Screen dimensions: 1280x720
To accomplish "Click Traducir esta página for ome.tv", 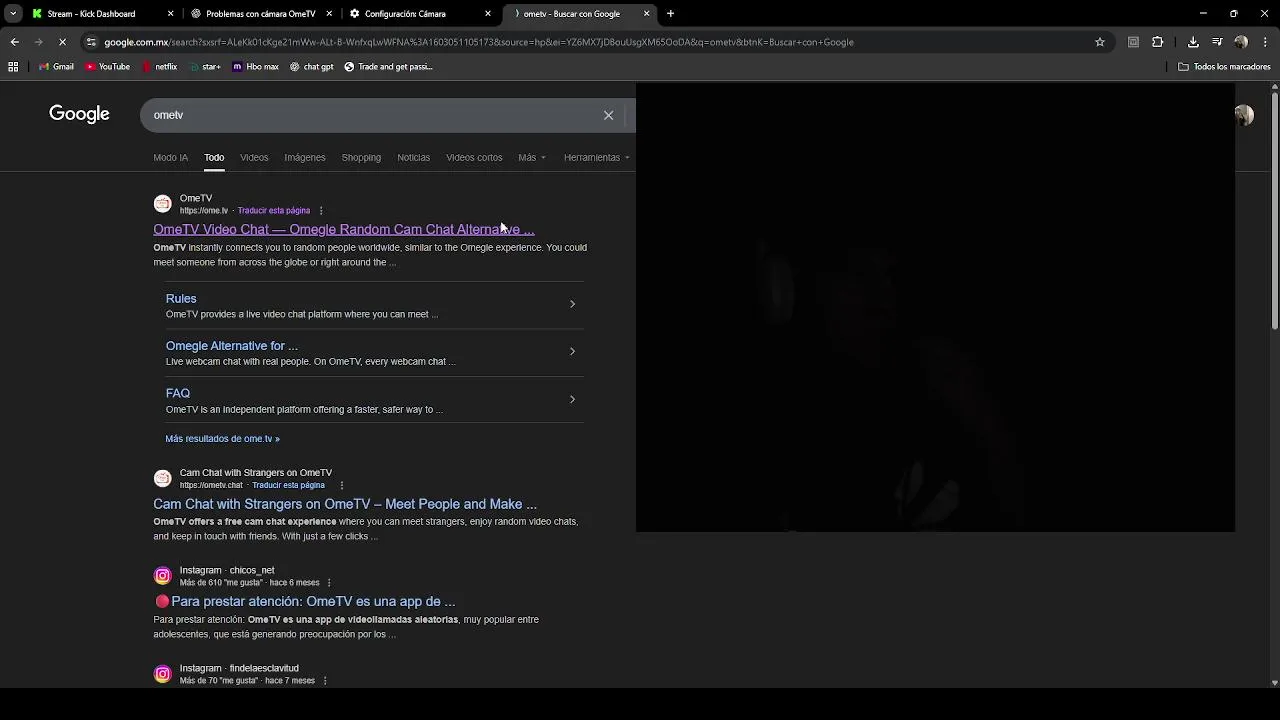I will tap(274, 211).
